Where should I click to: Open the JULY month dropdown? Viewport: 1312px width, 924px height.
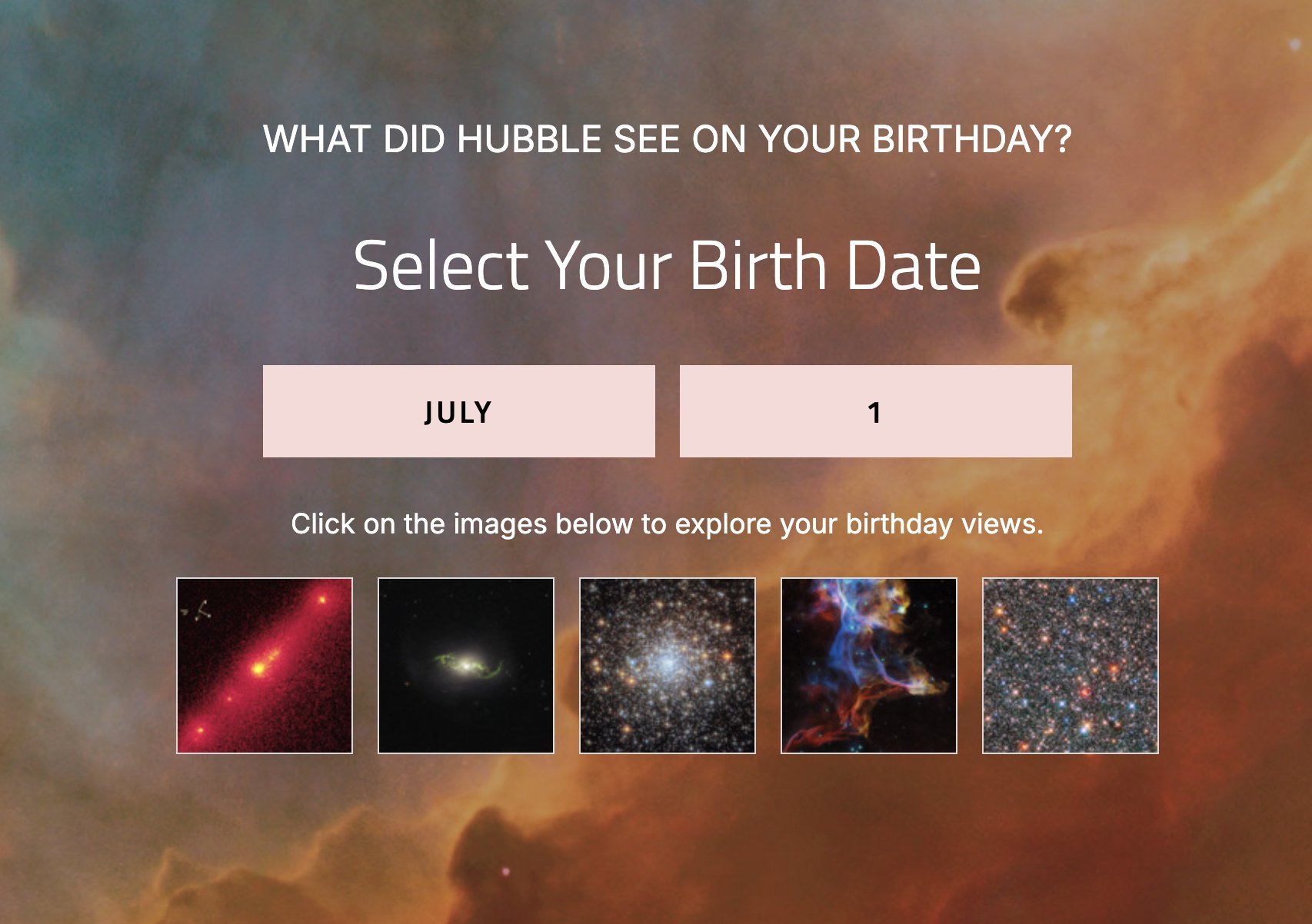458,411
